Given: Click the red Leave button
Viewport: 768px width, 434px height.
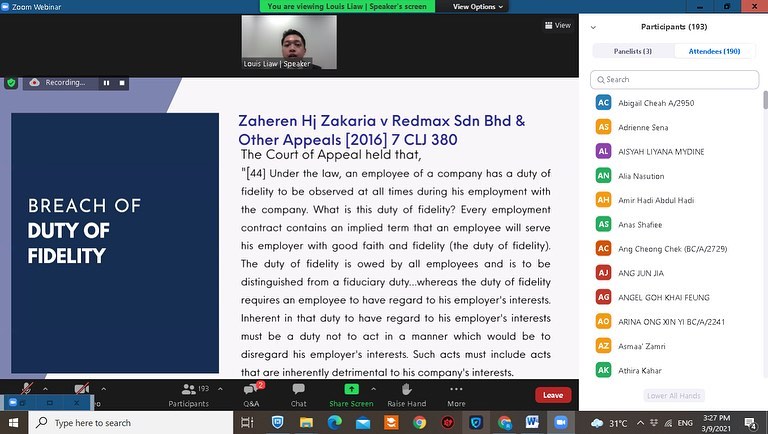Looking at the screenshot, I should click(553, 395).
